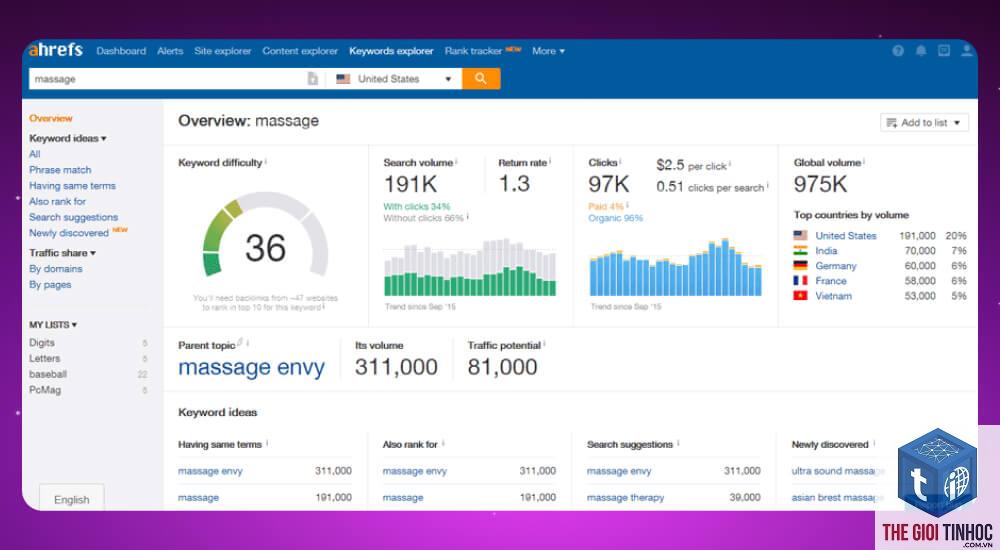
Task: Open the English language selector
Action: (x=71, y=499)
